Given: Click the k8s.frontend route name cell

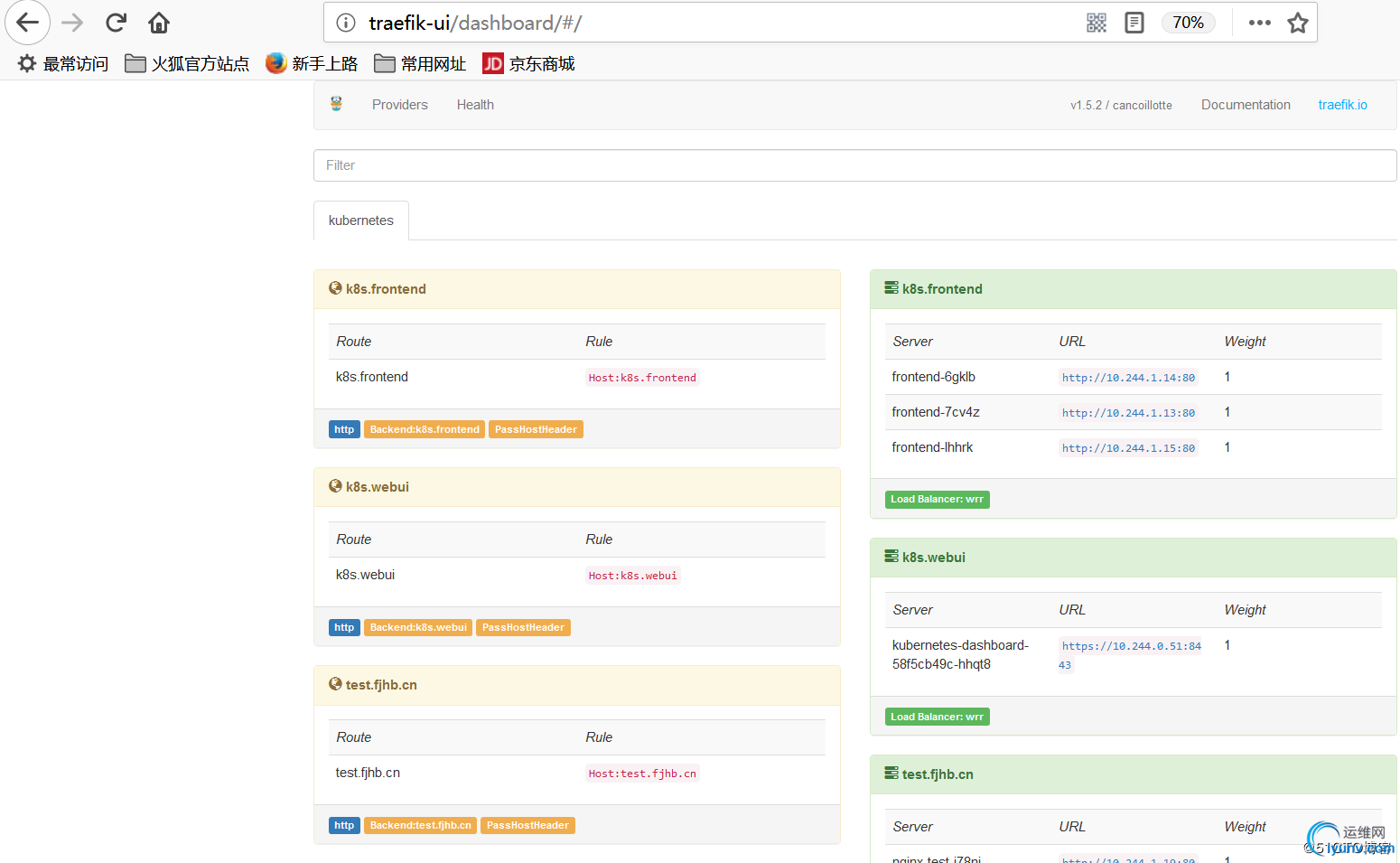Looking at the screenshot, I should click(x=372, y=377).
